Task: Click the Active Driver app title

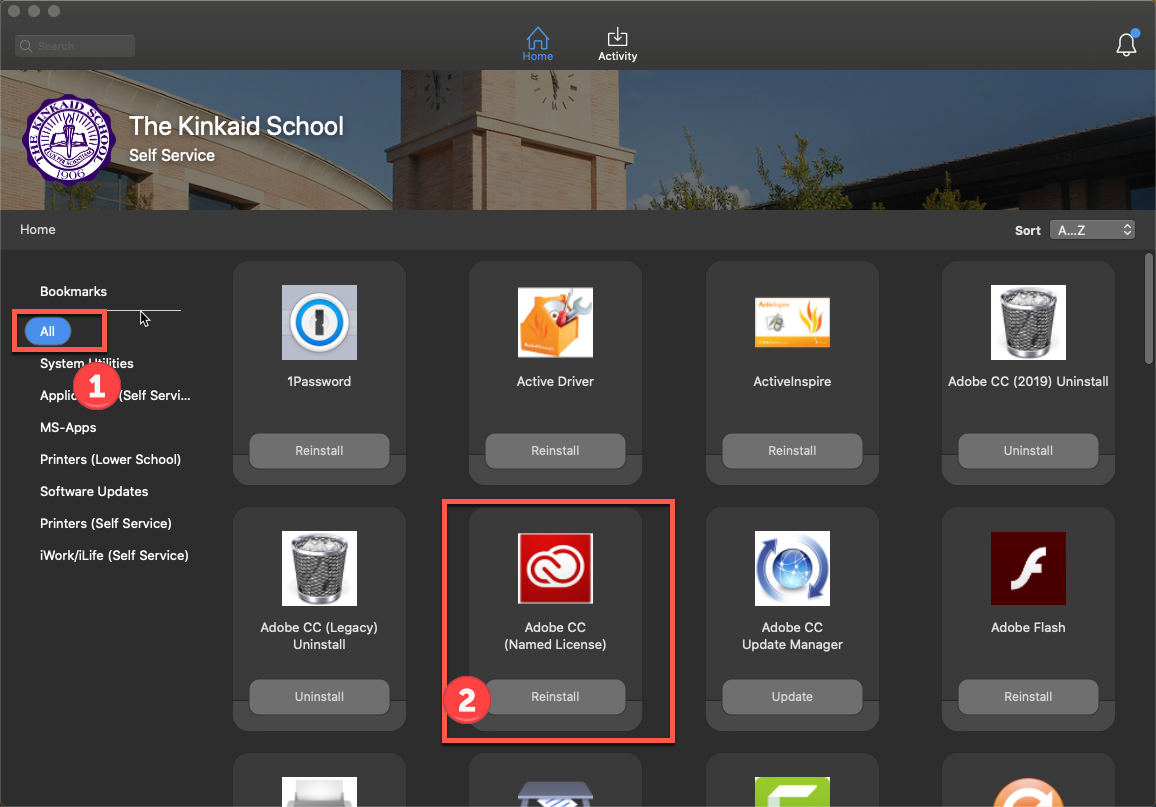Action: click(555, 381)
